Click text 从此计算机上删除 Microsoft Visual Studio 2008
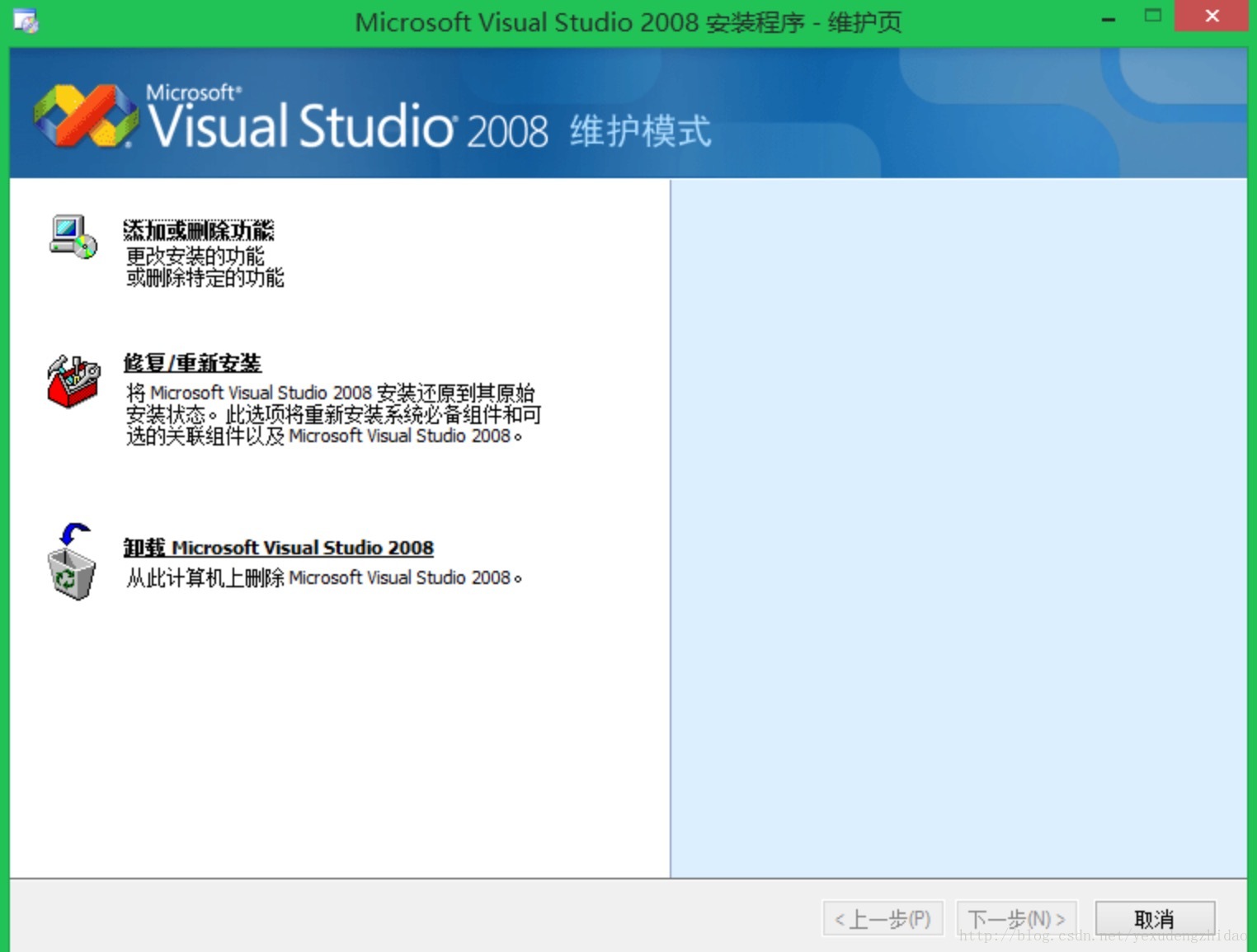Screen dimensions: 1257x952 pyautogui.click(x=324, y=577)
